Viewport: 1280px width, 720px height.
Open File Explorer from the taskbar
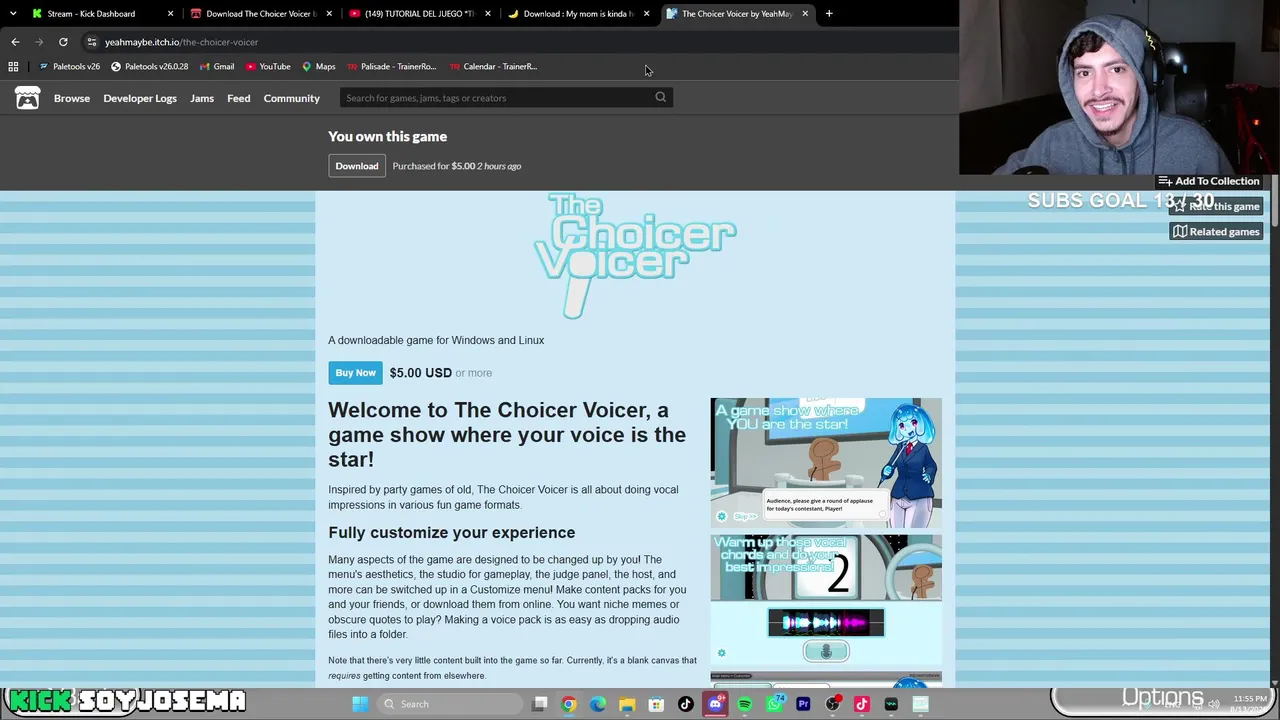pos(627,704)
